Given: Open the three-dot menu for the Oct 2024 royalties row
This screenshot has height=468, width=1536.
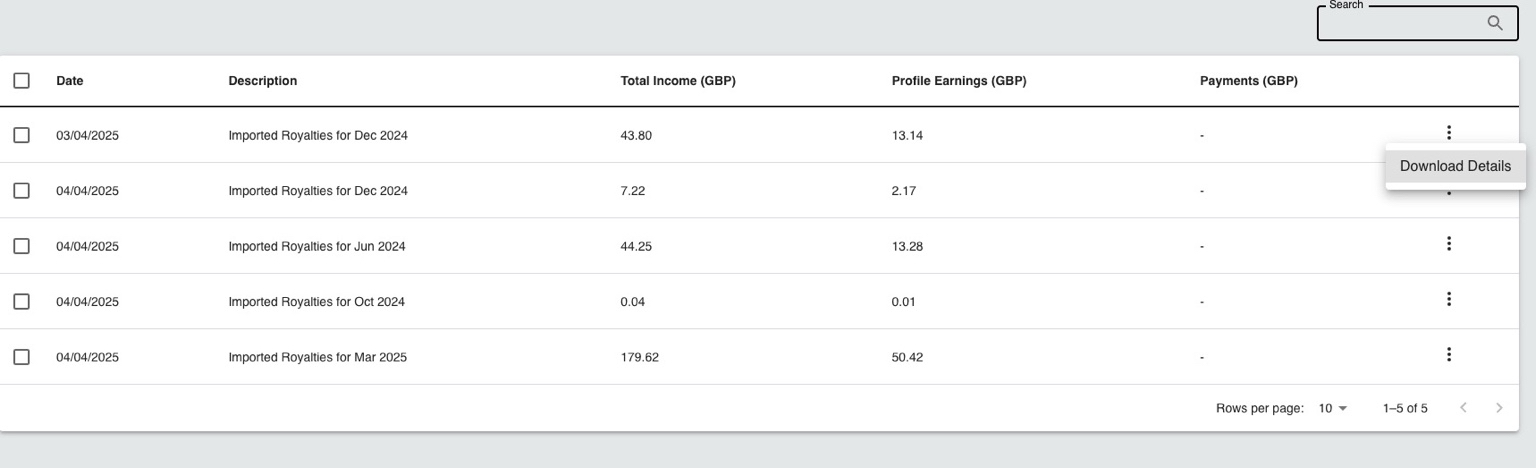Looking at the screenshot, I should (x=1449, y=299).
